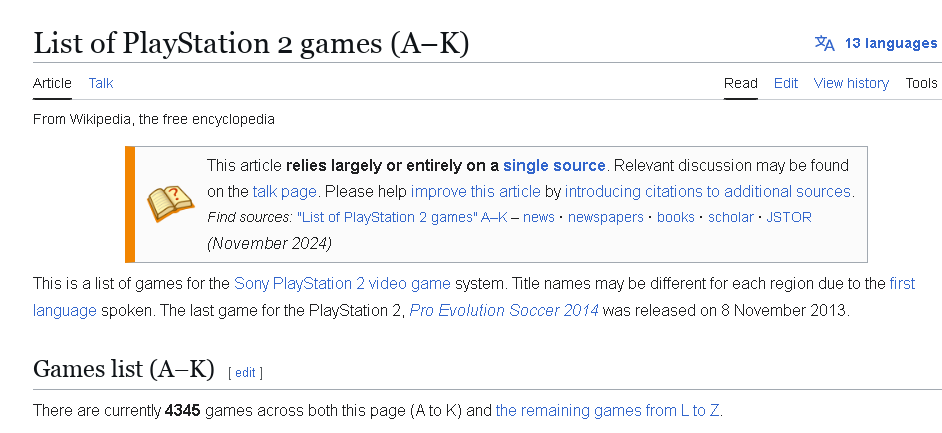Click 'introducing citations to additional sources' link

click(x=708, y=191)
